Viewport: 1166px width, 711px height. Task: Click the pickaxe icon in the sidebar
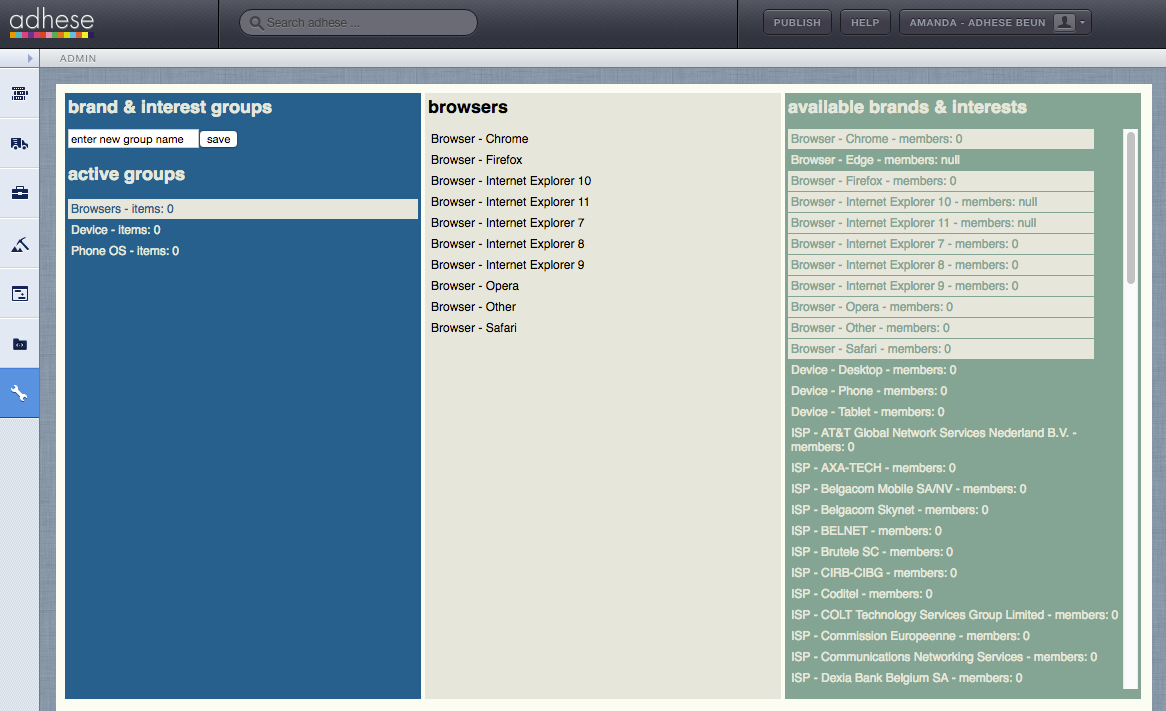click(x=19, y=243)
